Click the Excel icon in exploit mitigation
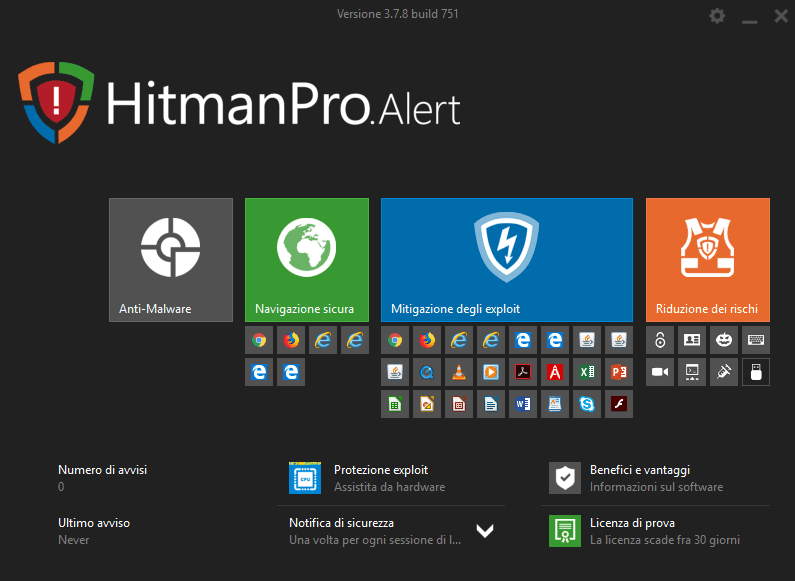Screen dimensions: 795x581 [x=587, y=373]
